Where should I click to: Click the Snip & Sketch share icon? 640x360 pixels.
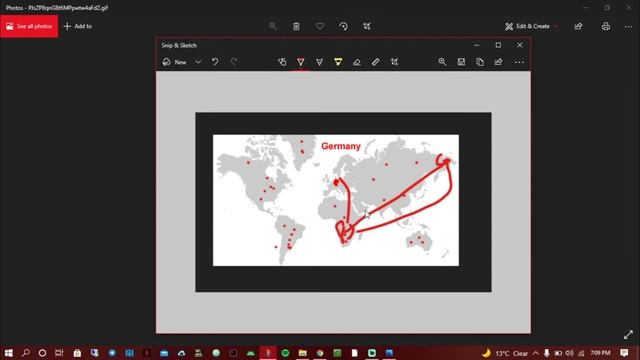pos(498,62)
